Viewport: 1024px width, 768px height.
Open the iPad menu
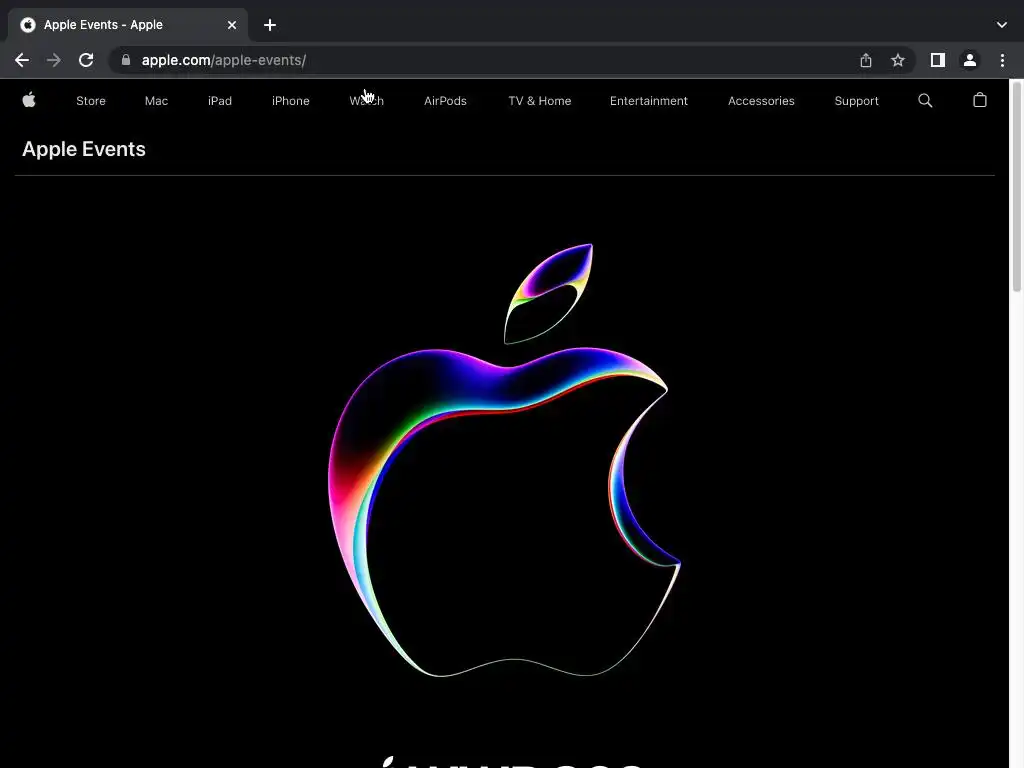219,101
